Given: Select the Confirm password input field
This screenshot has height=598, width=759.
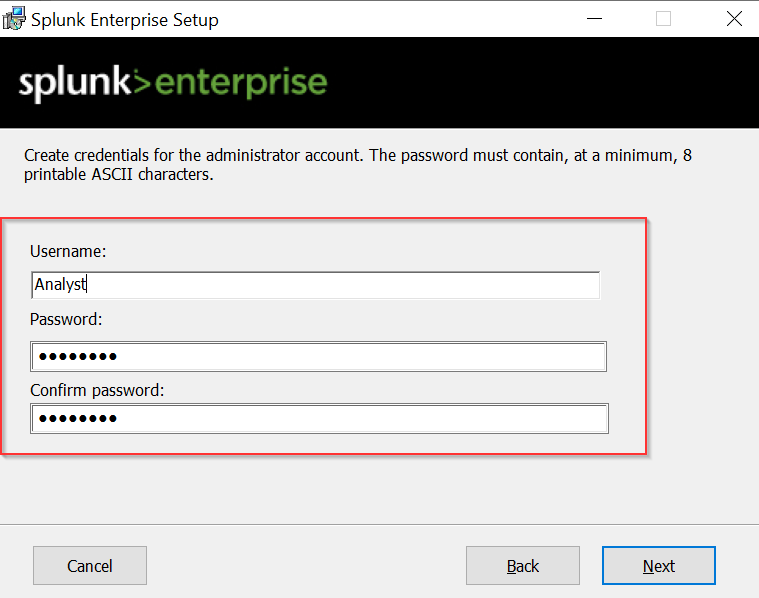Looking at the screenshot, I should pyautogui.click(x=319, y=418).
